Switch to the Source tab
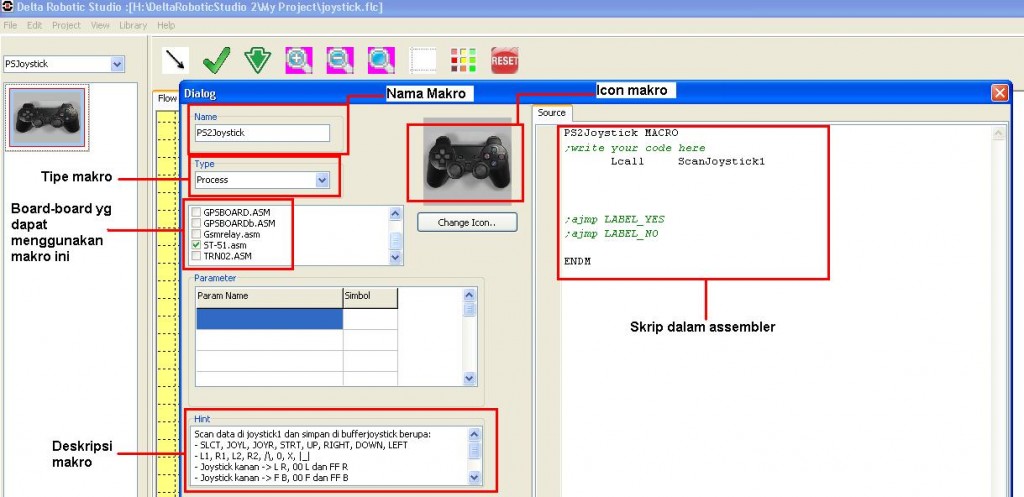 pyautogui.click(x=551, y=113)
